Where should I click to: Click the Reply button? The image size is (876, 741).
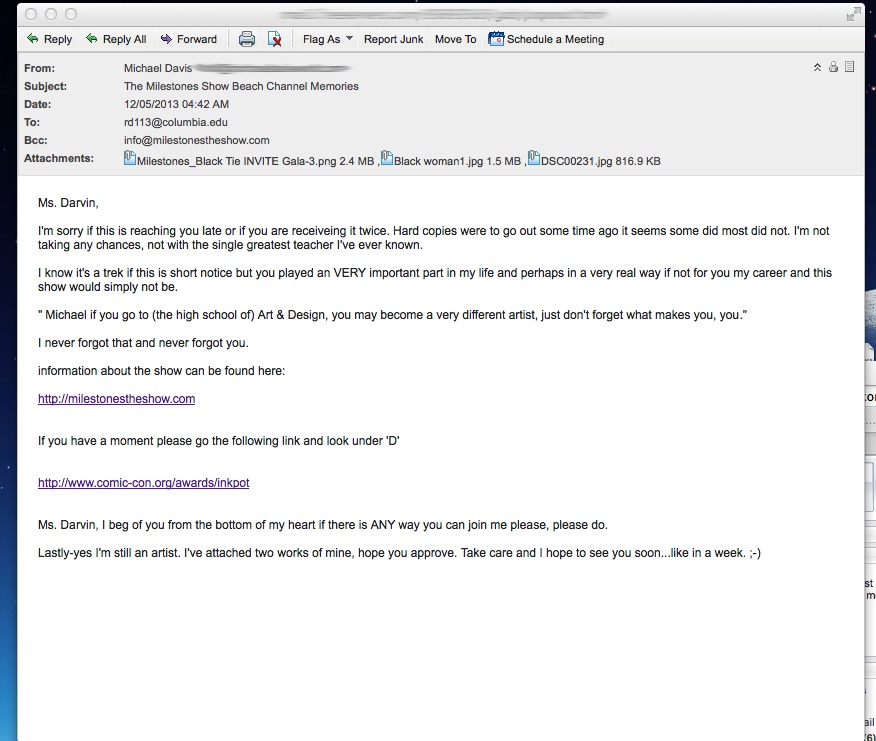[49, 39]
